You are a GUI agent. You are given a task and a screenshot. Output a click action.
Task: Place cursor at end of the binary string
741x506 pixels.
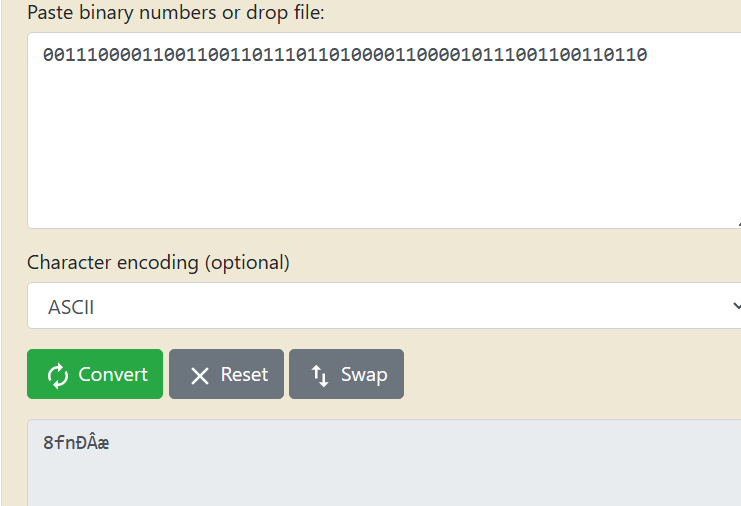click(647, 55)
